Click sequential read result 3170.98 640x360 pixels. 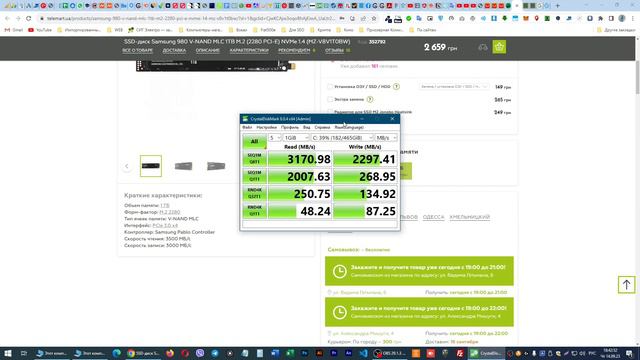pyautogui.click(x=300, y=159)
